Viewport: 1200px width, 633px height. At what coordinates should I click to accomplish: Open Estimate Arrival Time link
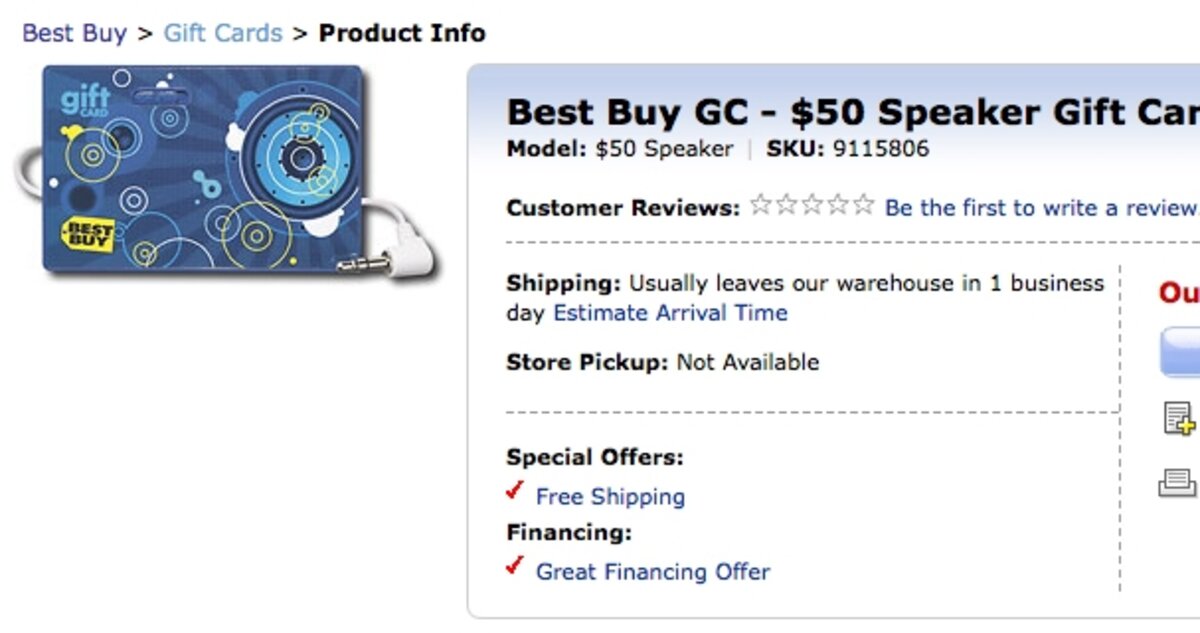tap(670, 313)
